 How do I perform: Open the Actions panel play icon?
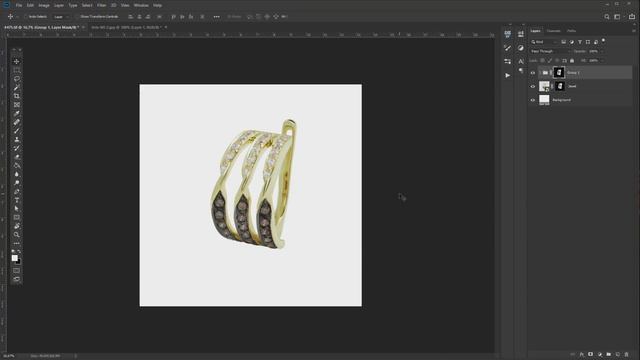point(507,76)
